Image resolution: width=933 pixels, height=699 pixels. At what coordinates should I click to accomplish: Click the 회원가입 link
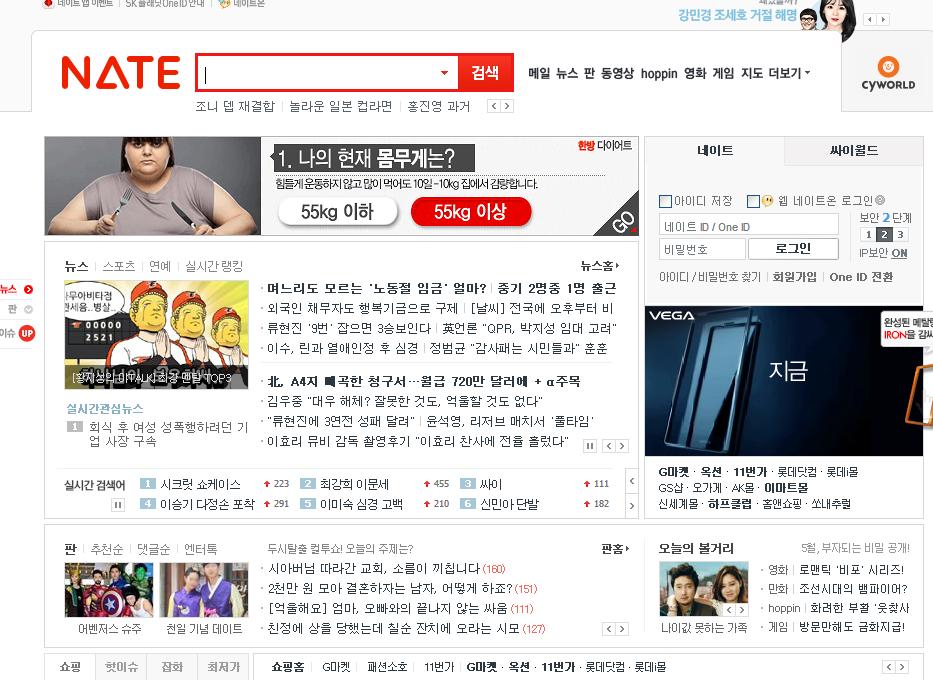[x=794, y=277]
